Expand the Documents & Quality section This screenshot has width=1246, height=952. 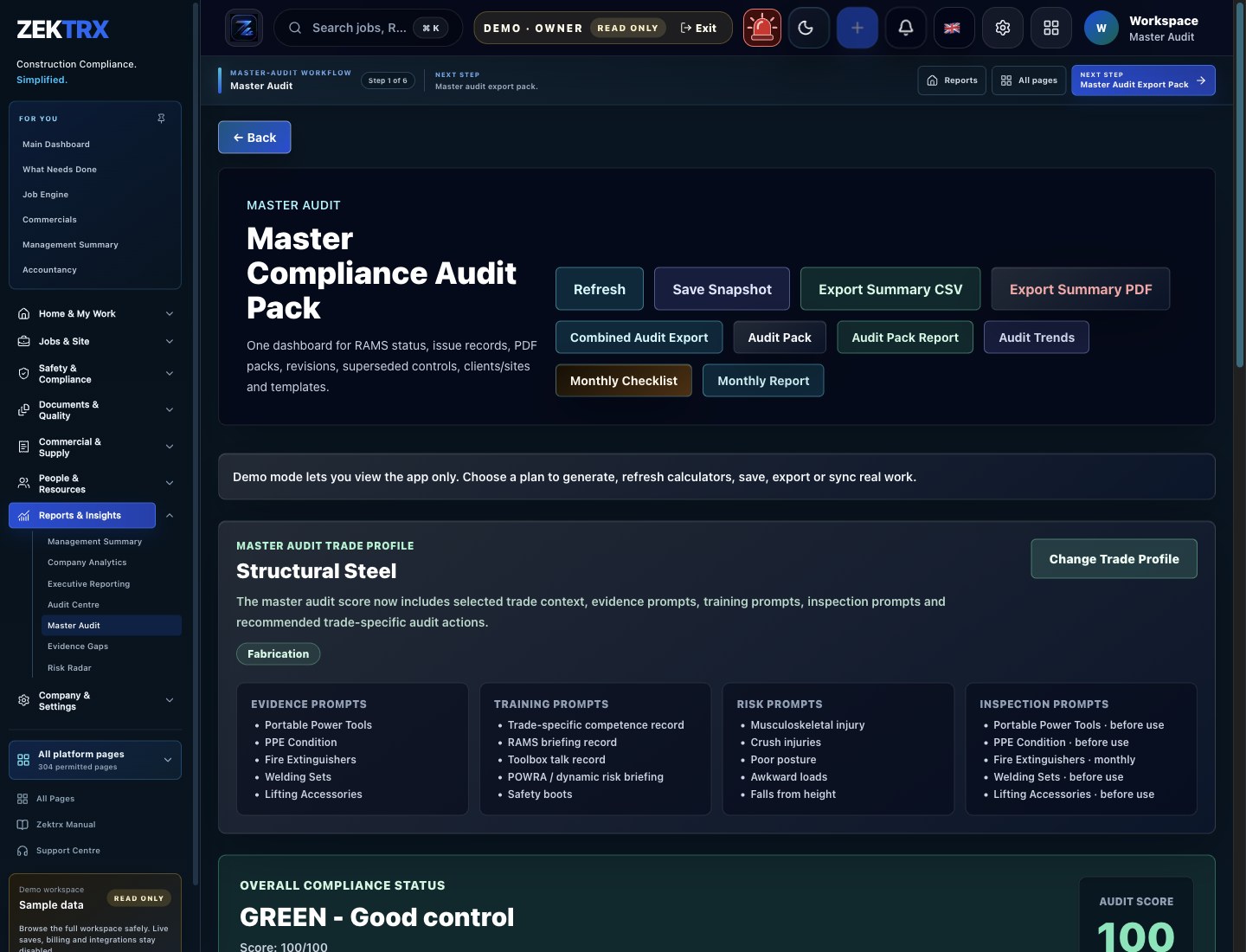[x=170, y=410]
